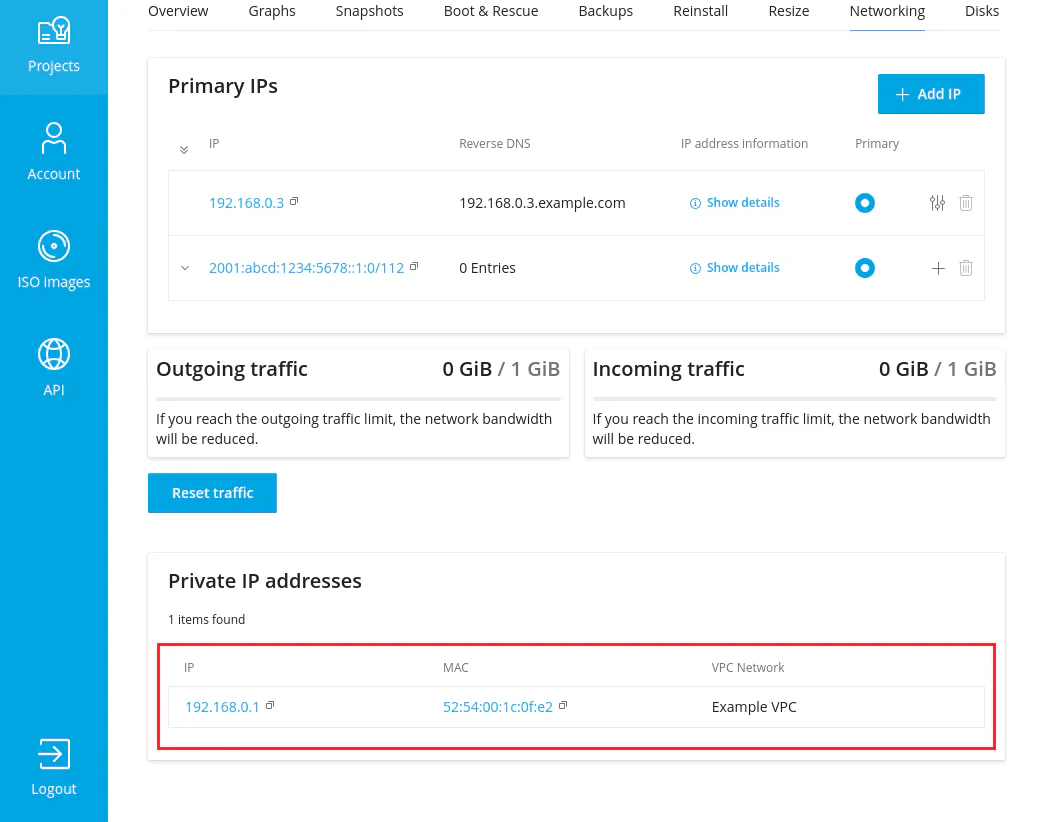This screenshot has height=822, width=1044.
Task: Click the Add IP button
Action: click(930, 93)
